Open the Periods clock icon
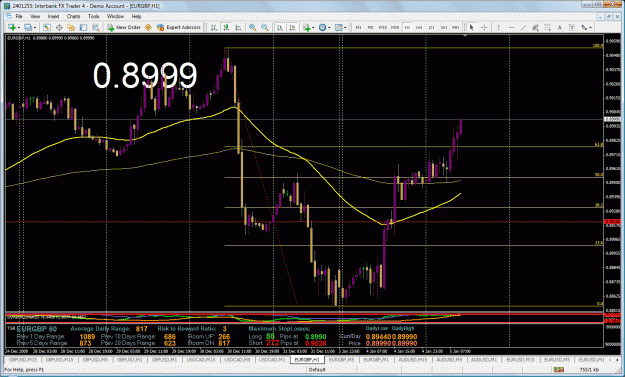Screen dimensions: 625x377 pos(322,27)
